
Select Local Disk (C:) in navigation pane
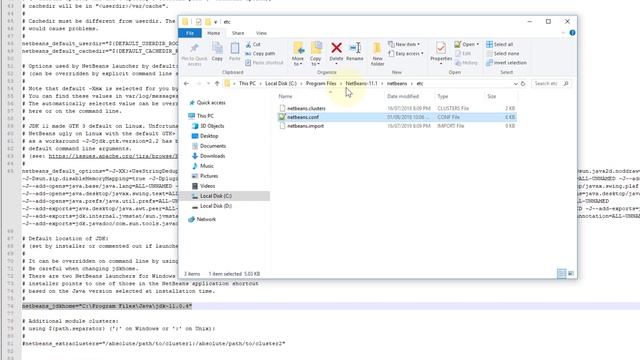216,196
